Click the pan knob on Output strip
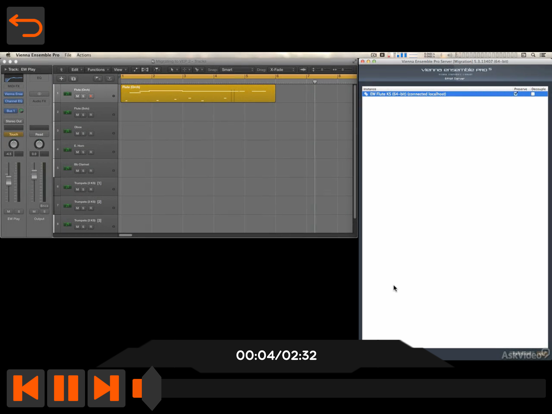Image resolution: width=552 pixels, height=414 pixels. [x=39, y=144]
